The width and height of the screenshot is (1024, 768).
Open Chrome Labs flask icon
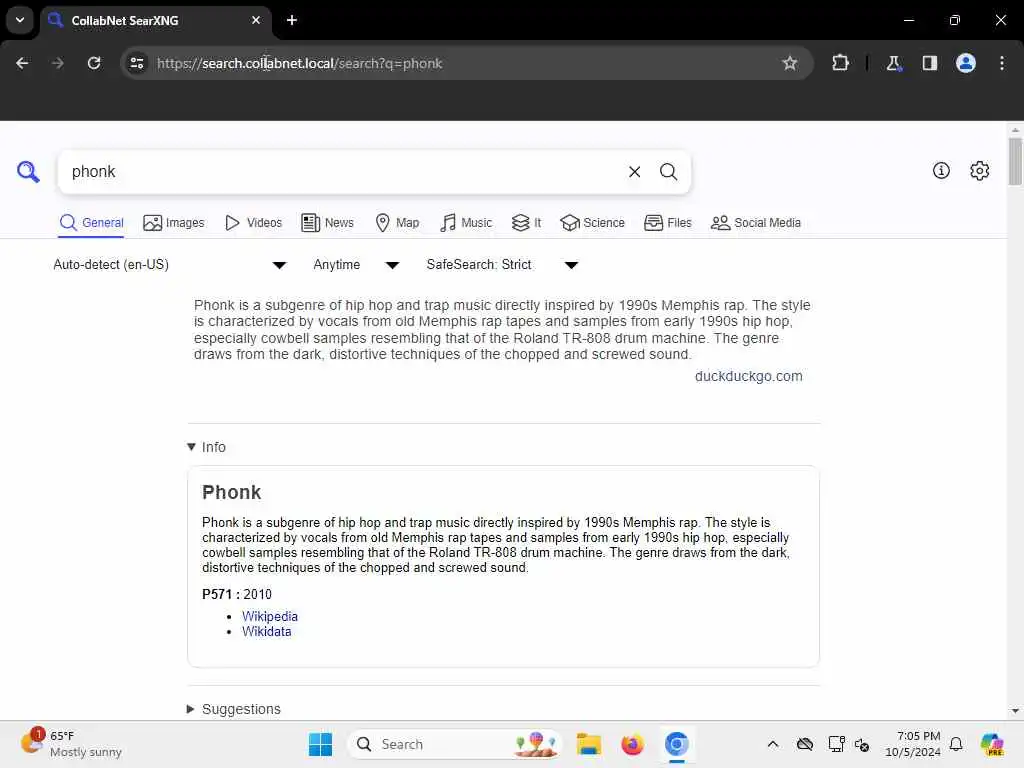coord(893,63)
